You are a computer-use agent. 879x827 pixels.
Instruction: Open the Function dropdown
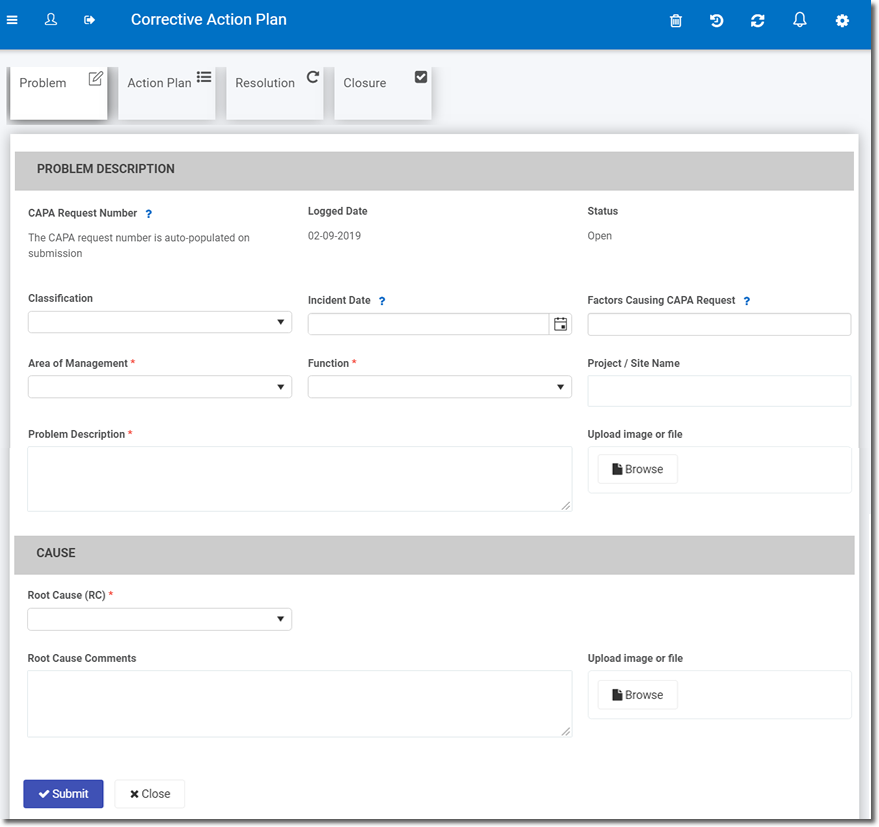pos(439,387)
